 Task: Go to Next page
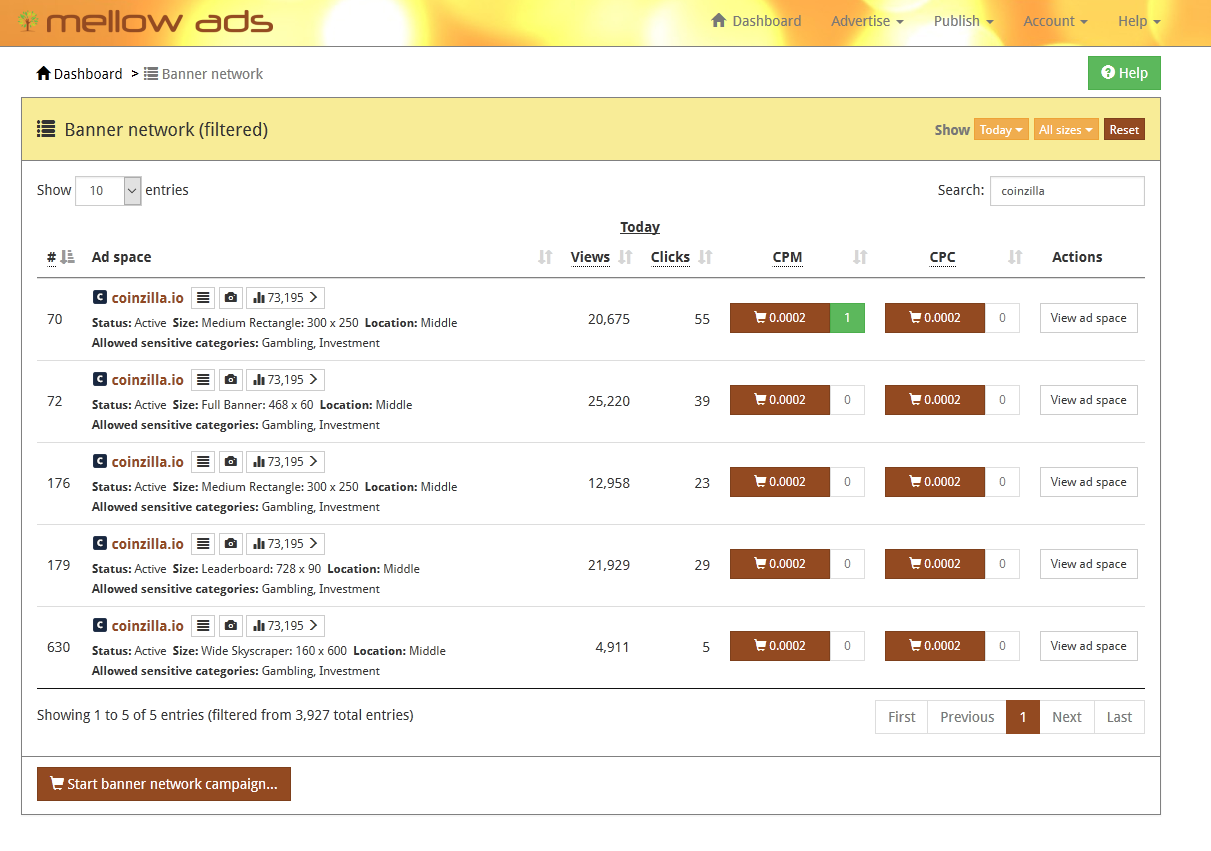coord(1067,717)
